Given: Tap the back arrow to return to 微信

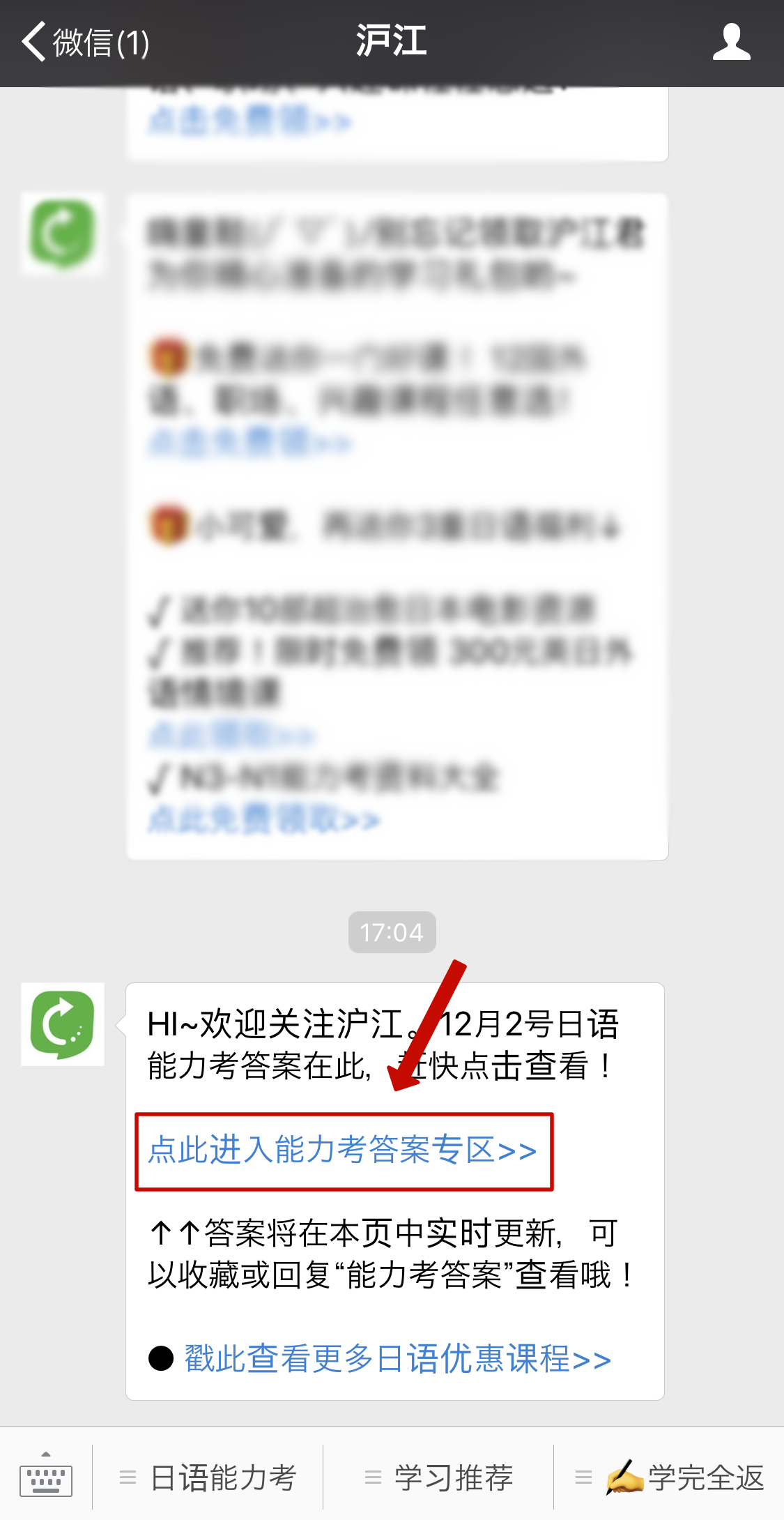Looking at the screenshot, I should [x=33, y=42].
